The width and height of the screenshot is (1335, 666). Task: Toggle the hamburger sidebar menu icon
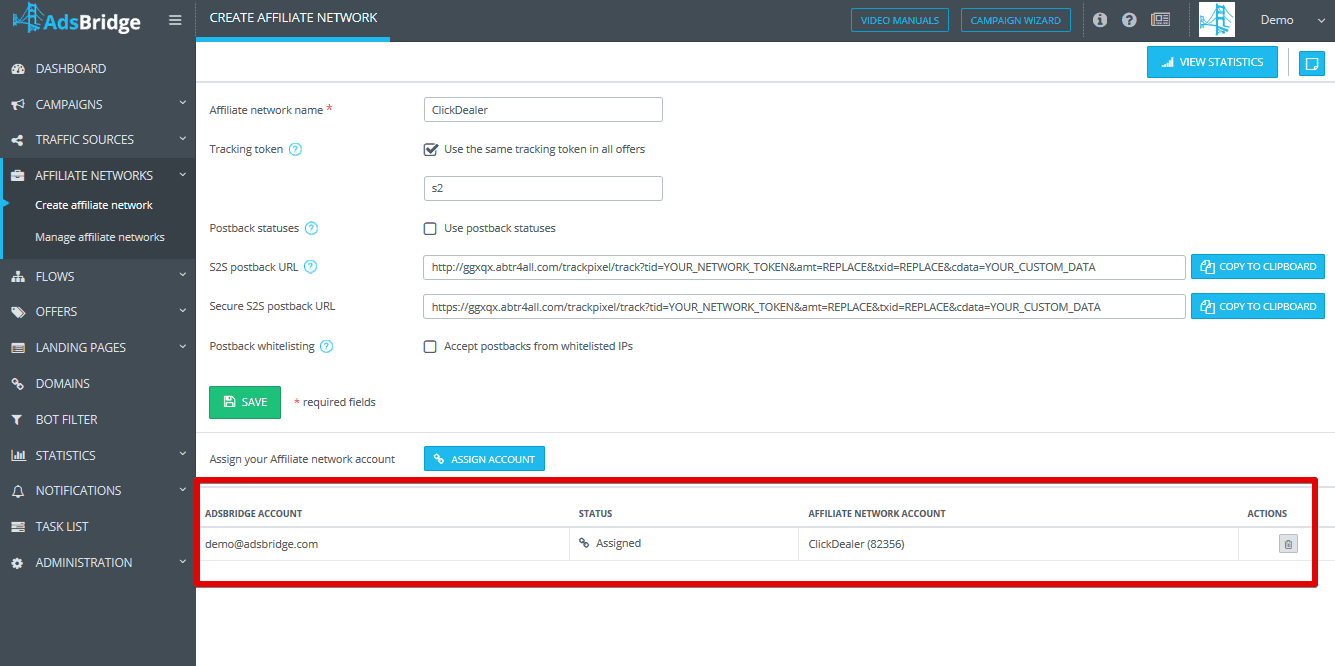click(x=175, y=20)
